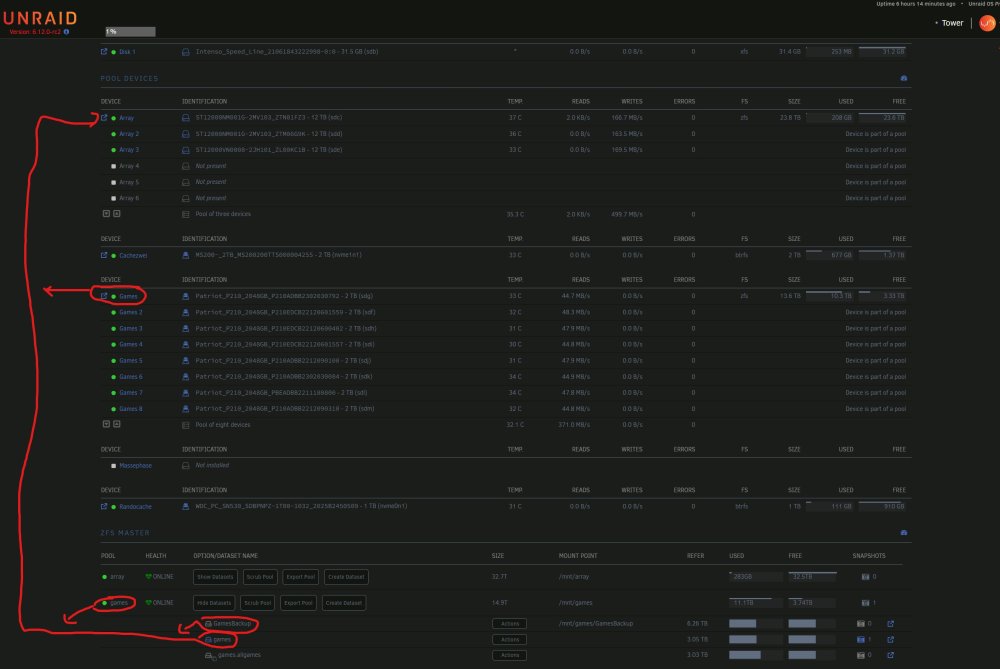Open the Cachezwei device link
Image resolution: width=1000 pixels, height=669 pixels.
pyautogui.click(x=133, y=255)
